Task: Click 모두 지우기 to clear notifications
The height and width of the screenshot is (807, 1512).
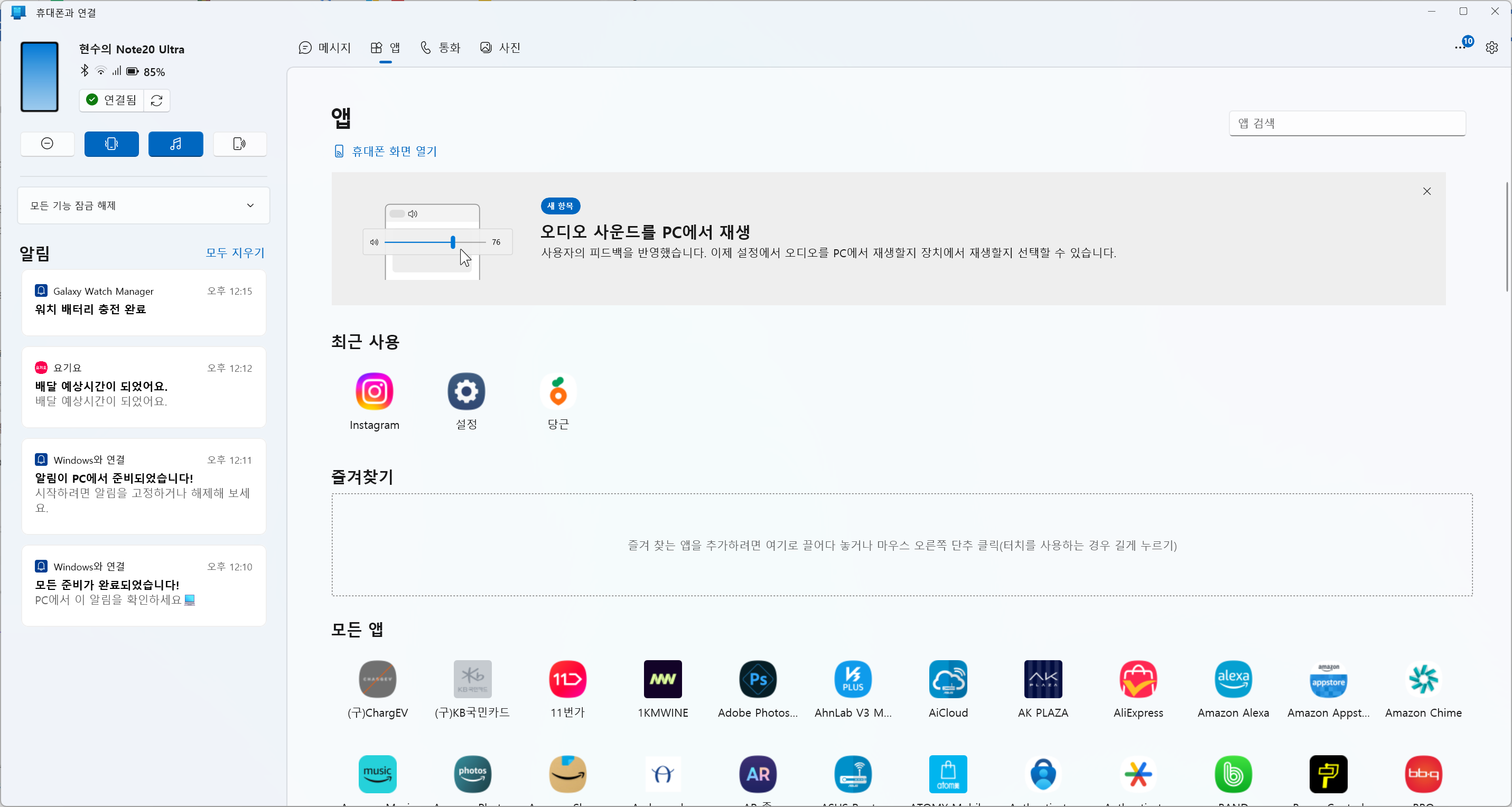Action: click(x=236, y=252)
